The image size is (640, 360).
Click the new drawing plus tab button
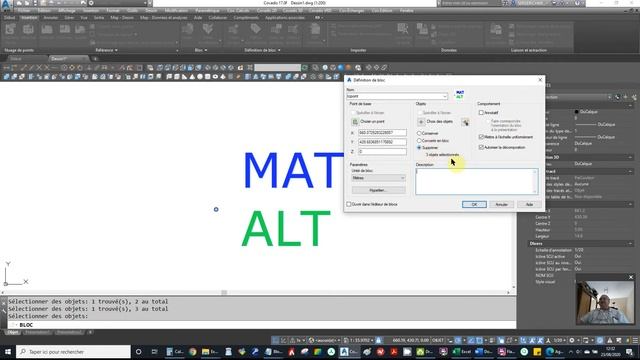tap(95, 59)
